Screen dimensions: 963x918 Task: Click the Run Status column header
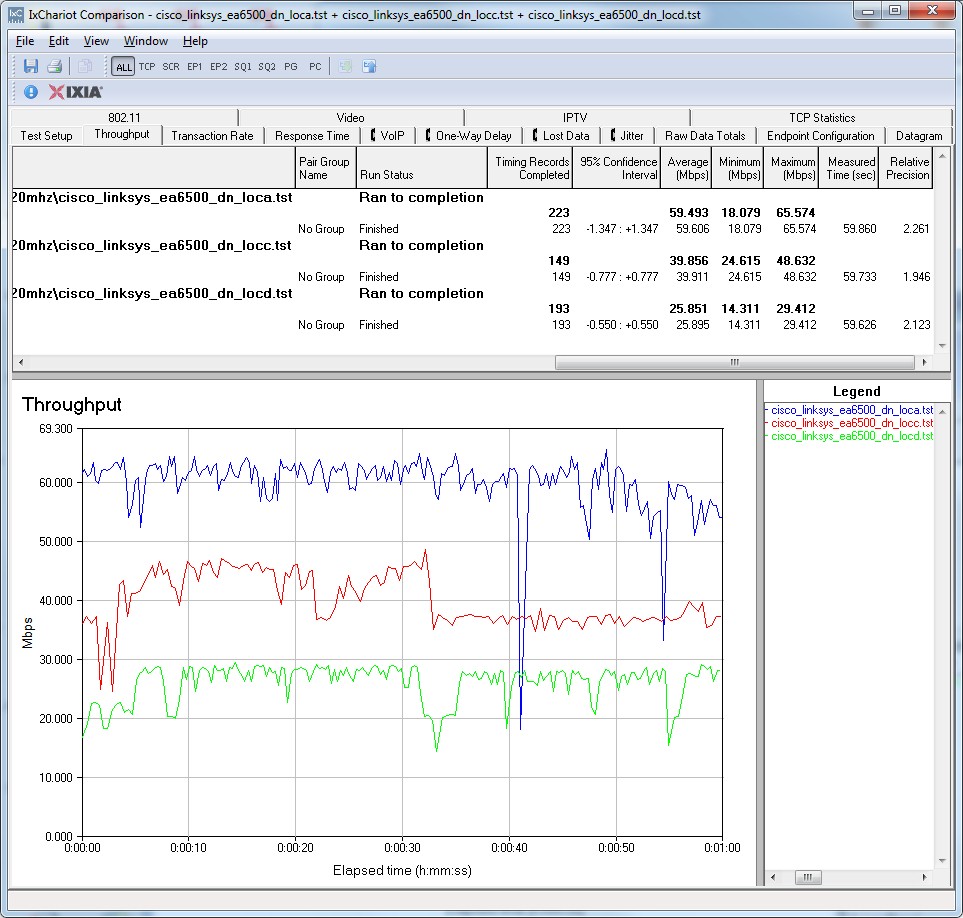click(421, 168)
